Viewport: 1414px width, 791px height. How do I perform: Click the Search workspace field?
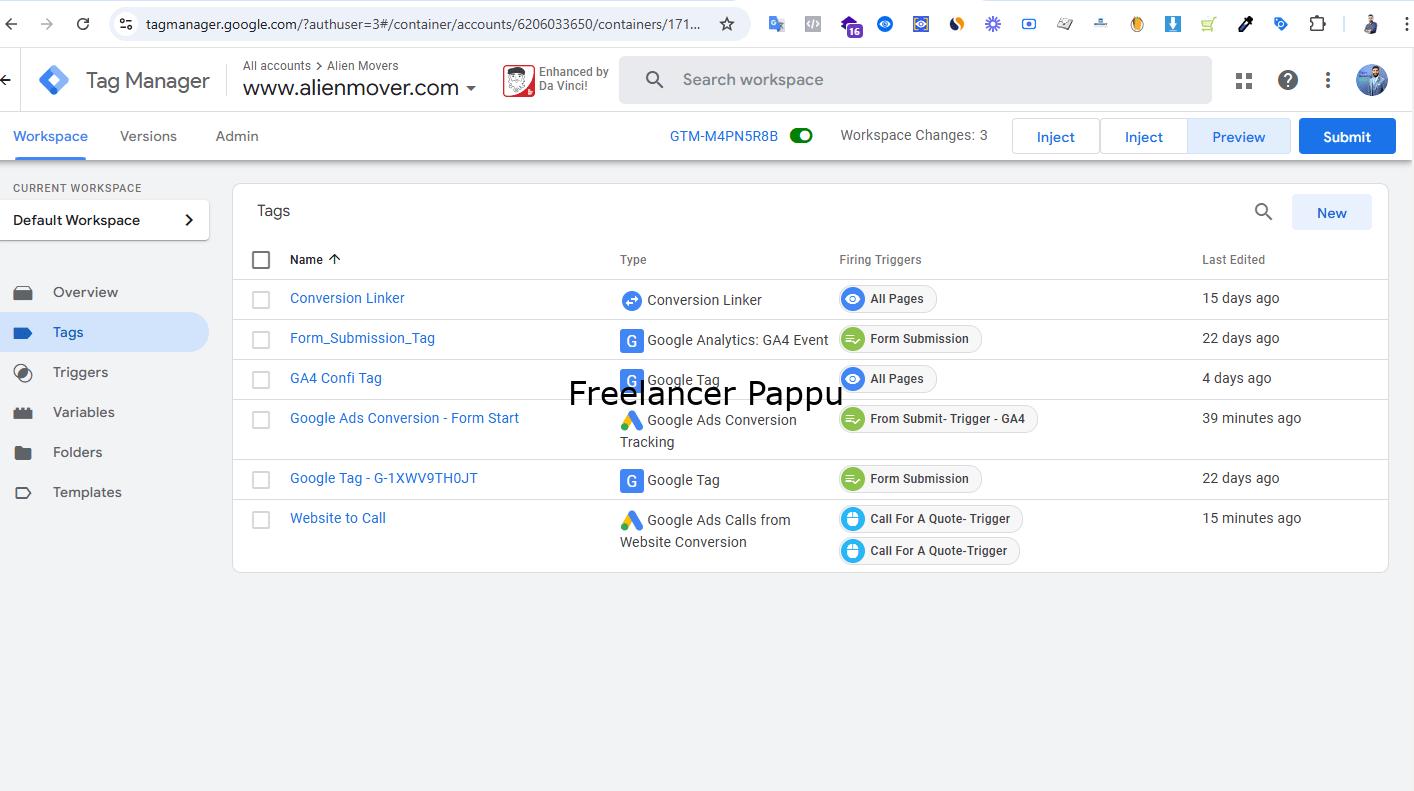[x=915, y=80]
